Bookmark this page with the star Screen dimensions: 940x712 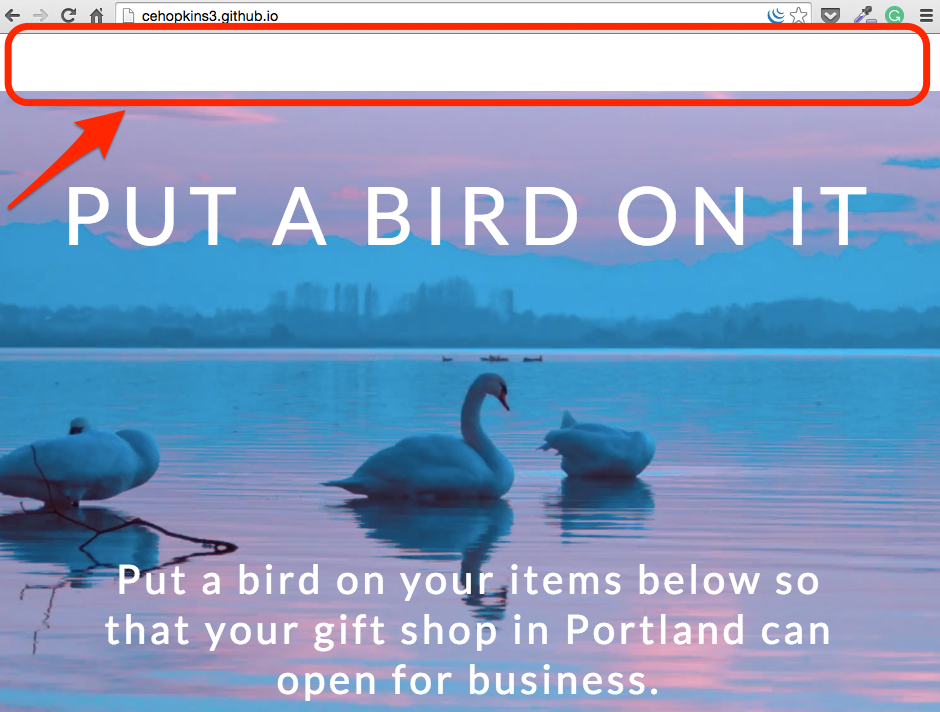click(799, 15)
